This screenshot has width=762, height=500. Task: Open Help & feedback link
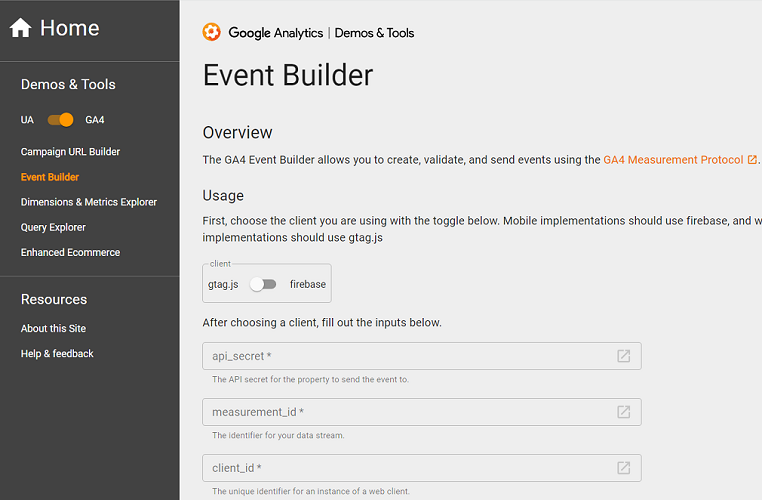(57, 354)
